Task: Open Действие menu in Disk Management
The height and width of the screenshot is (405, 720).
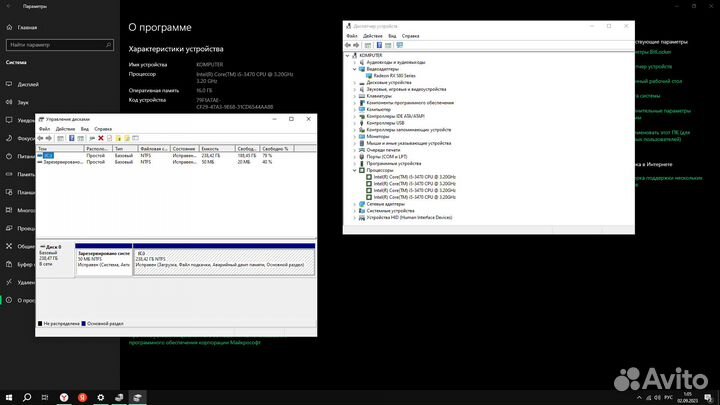Action: 65,129
